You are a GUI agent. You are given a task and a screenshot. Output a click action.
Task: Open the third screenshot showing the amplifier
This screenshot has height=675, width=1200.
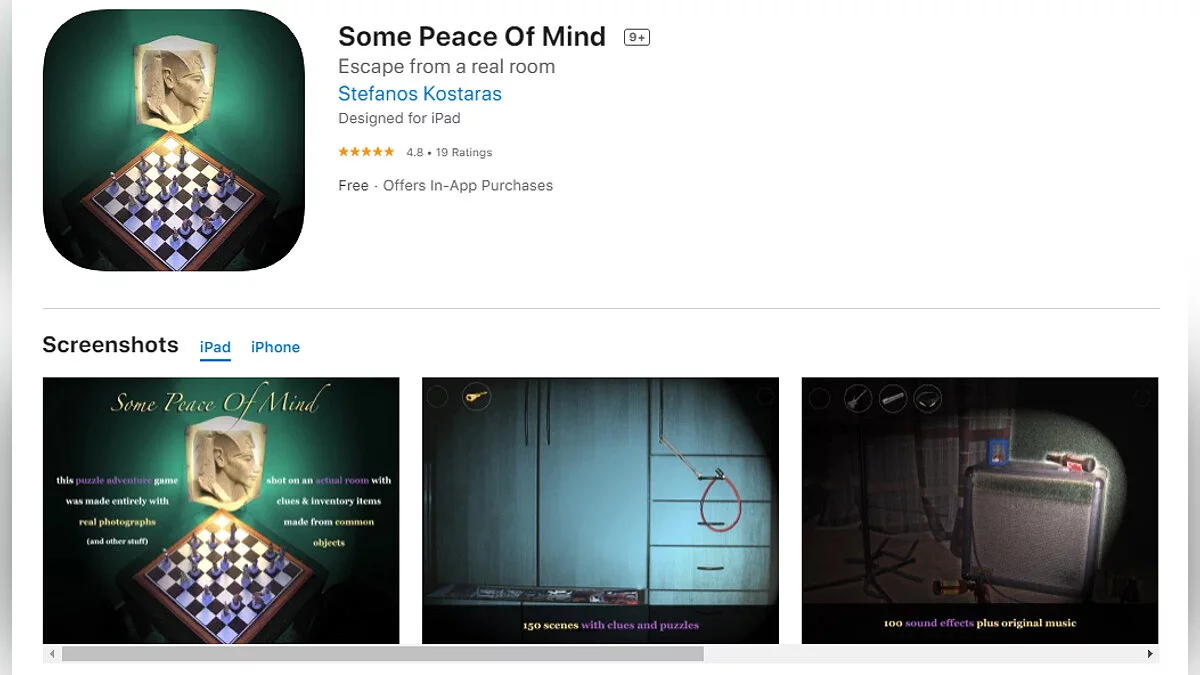980,510
